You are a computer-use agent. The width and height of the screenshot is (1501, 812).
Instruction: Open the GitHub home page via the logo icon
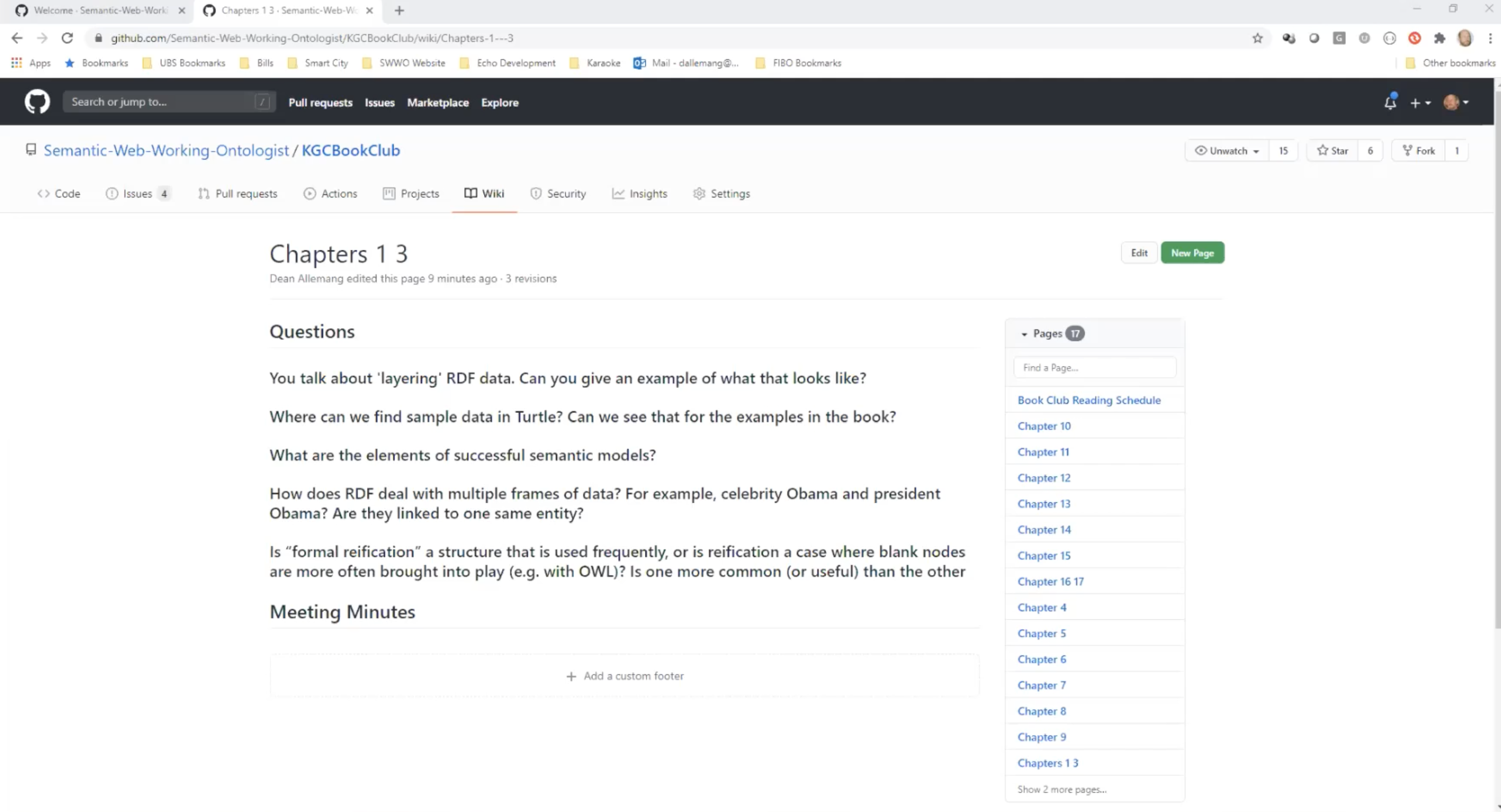pyautogui.click(x=37, y=101)
